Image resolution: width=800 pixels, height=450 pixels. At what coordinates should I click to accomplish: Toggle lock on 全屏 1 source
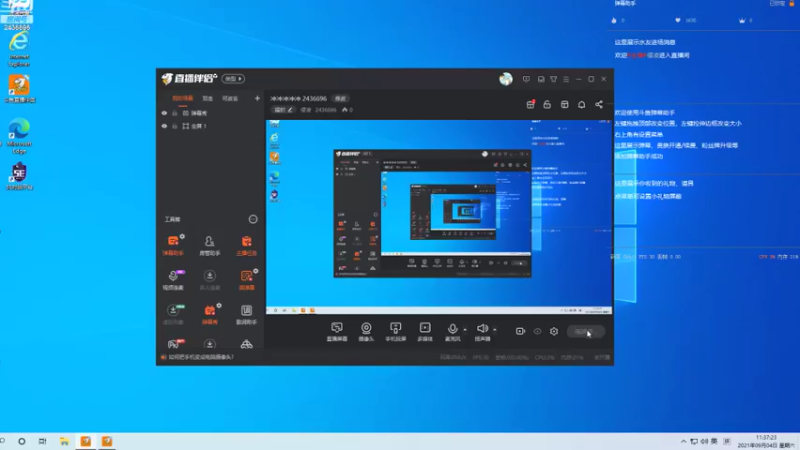tap(174, 126)
